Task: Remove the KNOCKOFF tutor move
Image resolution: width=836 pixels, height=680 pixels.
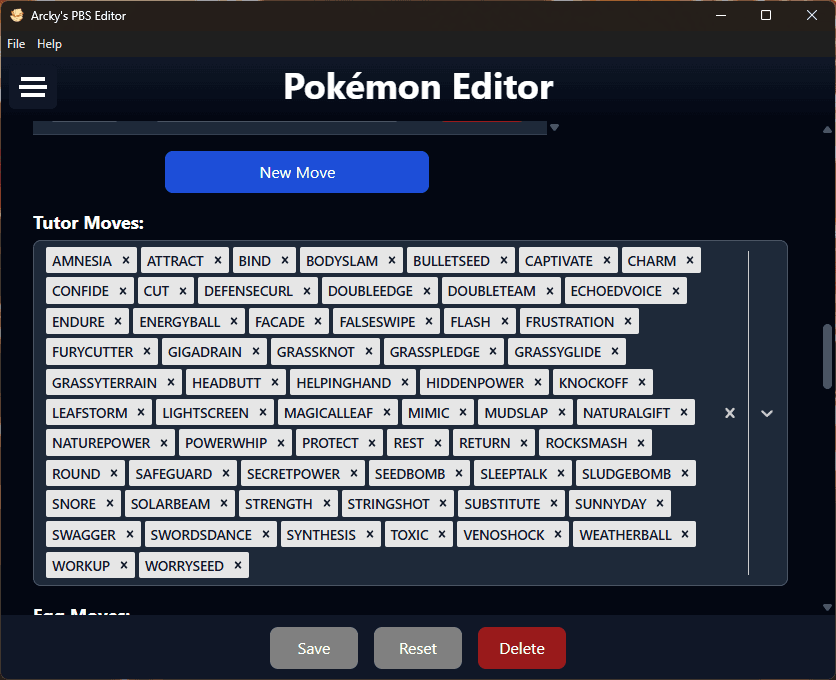Action: click(642, 382)
